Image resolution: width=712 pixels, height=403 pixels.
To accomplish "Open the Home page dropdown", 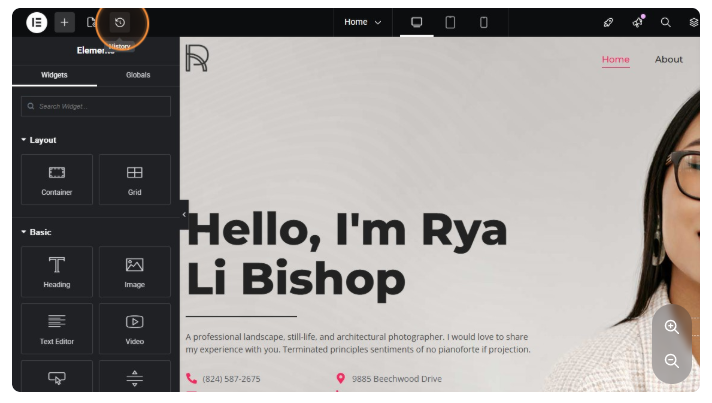I will click(362, 22).
